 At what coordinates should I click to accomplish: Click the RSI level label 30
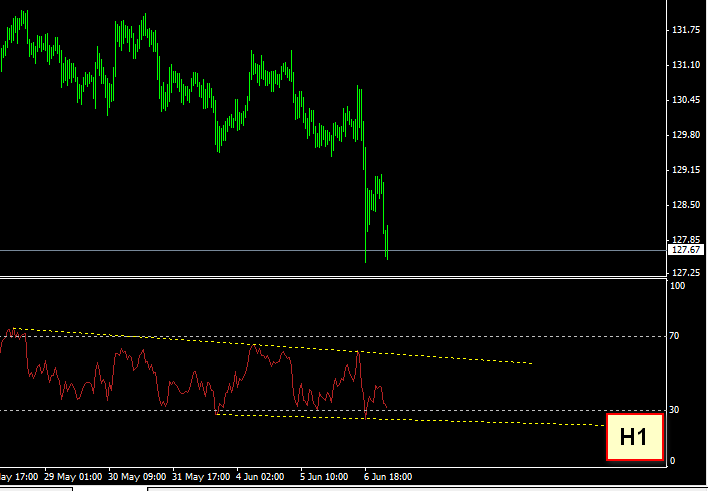click(x=674, y=410)
